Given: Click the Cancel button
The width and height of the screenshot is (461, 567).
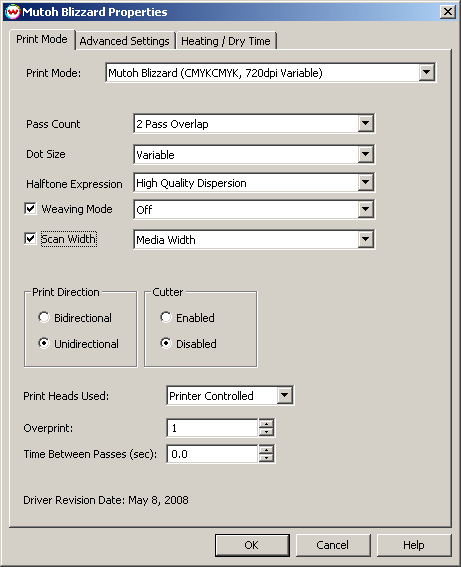Looking at the screenshot, I should [333, 545].
